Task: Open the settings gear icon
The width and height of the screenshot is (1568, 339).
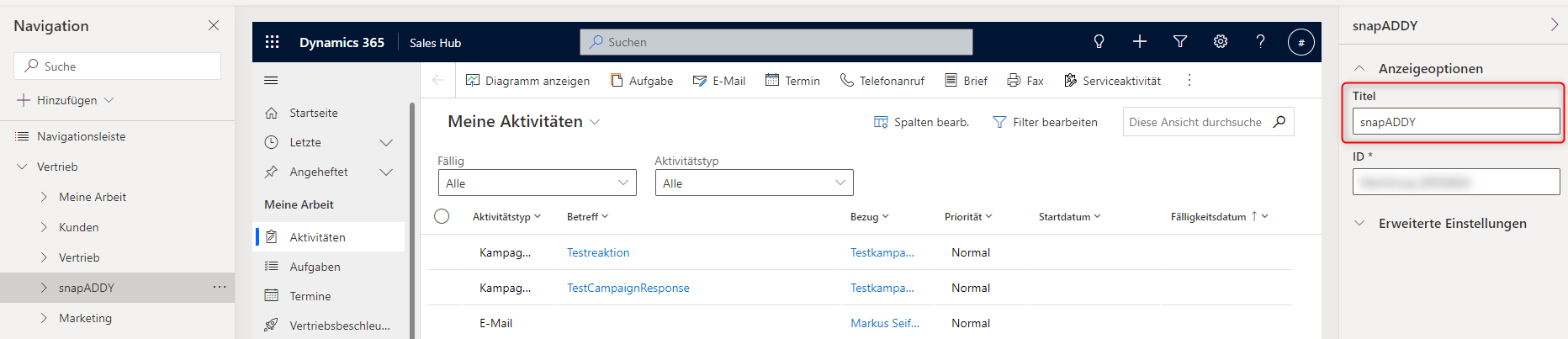Action: 1221,42
